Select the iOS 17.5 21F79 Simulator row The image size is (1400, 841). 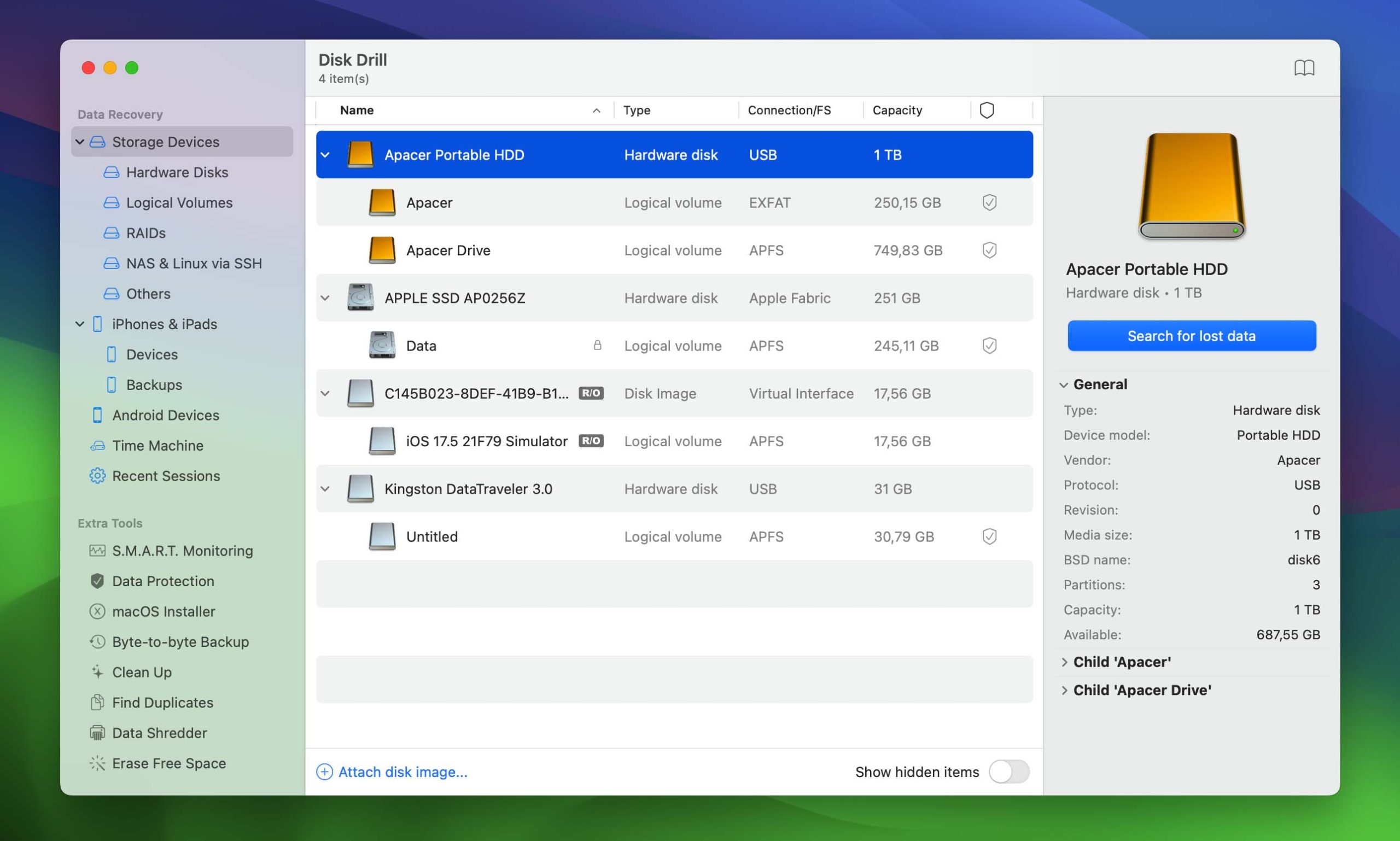point(674,441)
